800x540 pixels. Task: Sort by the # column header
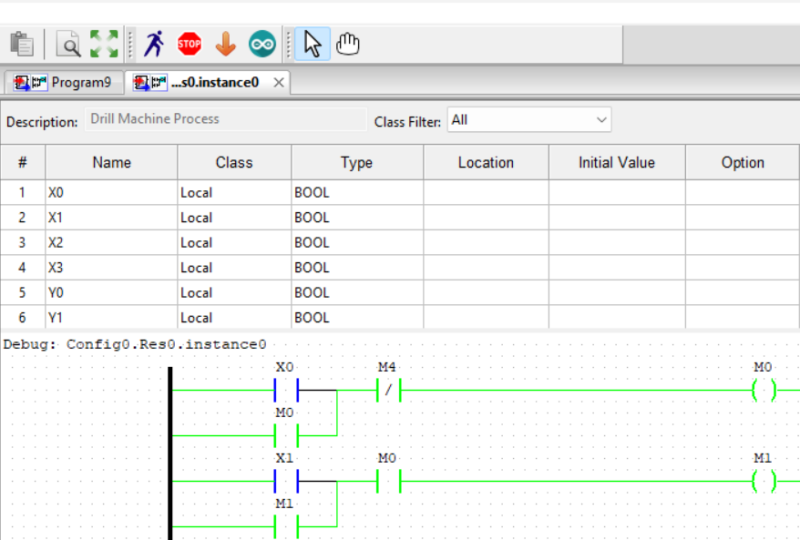(22, 162)
